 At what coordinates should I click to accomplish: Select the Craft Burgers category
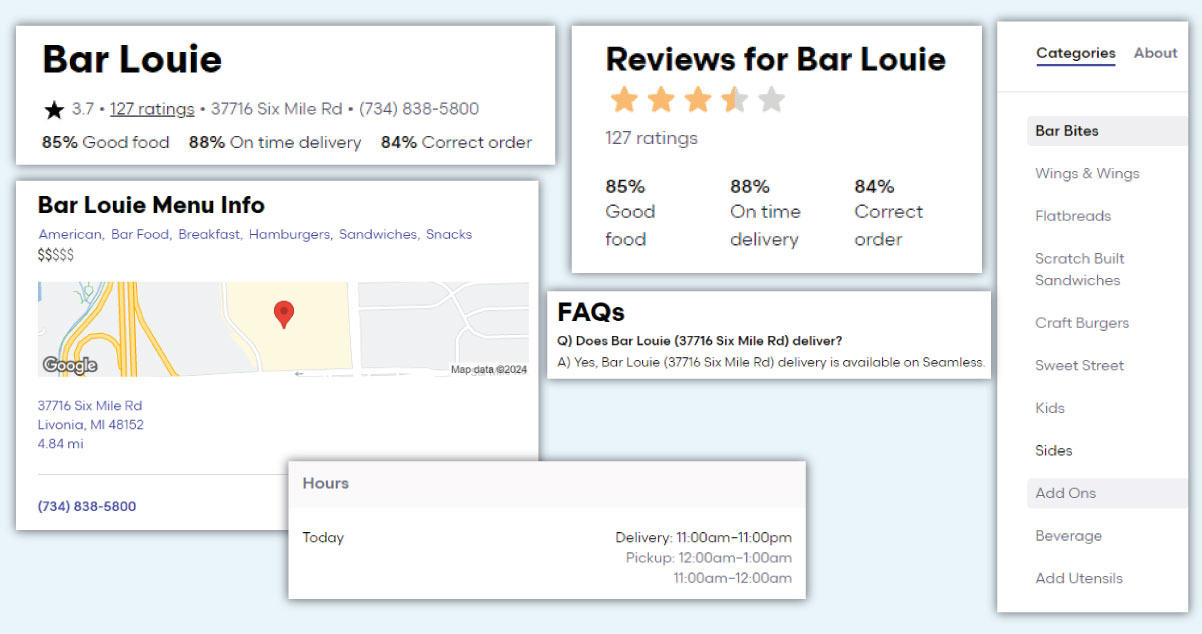coord(1082,323)
